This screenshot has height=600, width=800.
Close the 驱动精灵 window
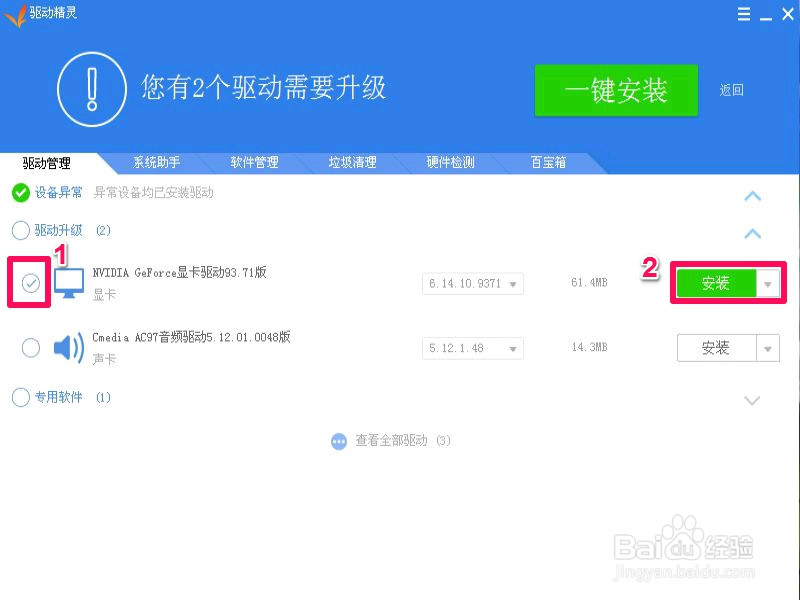point(788,14)
